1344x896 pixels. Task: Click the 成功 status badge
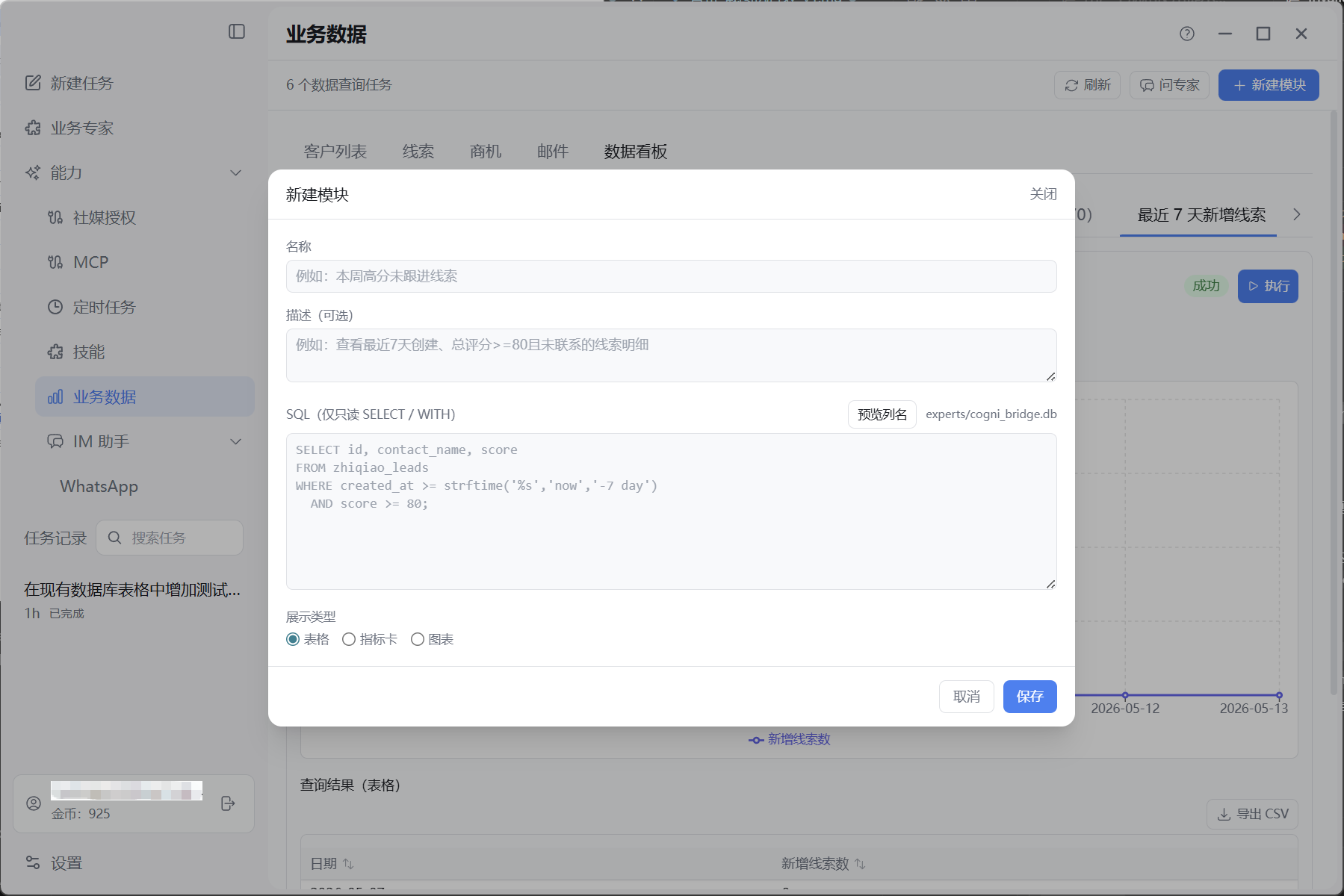[x=1206, y=286]
